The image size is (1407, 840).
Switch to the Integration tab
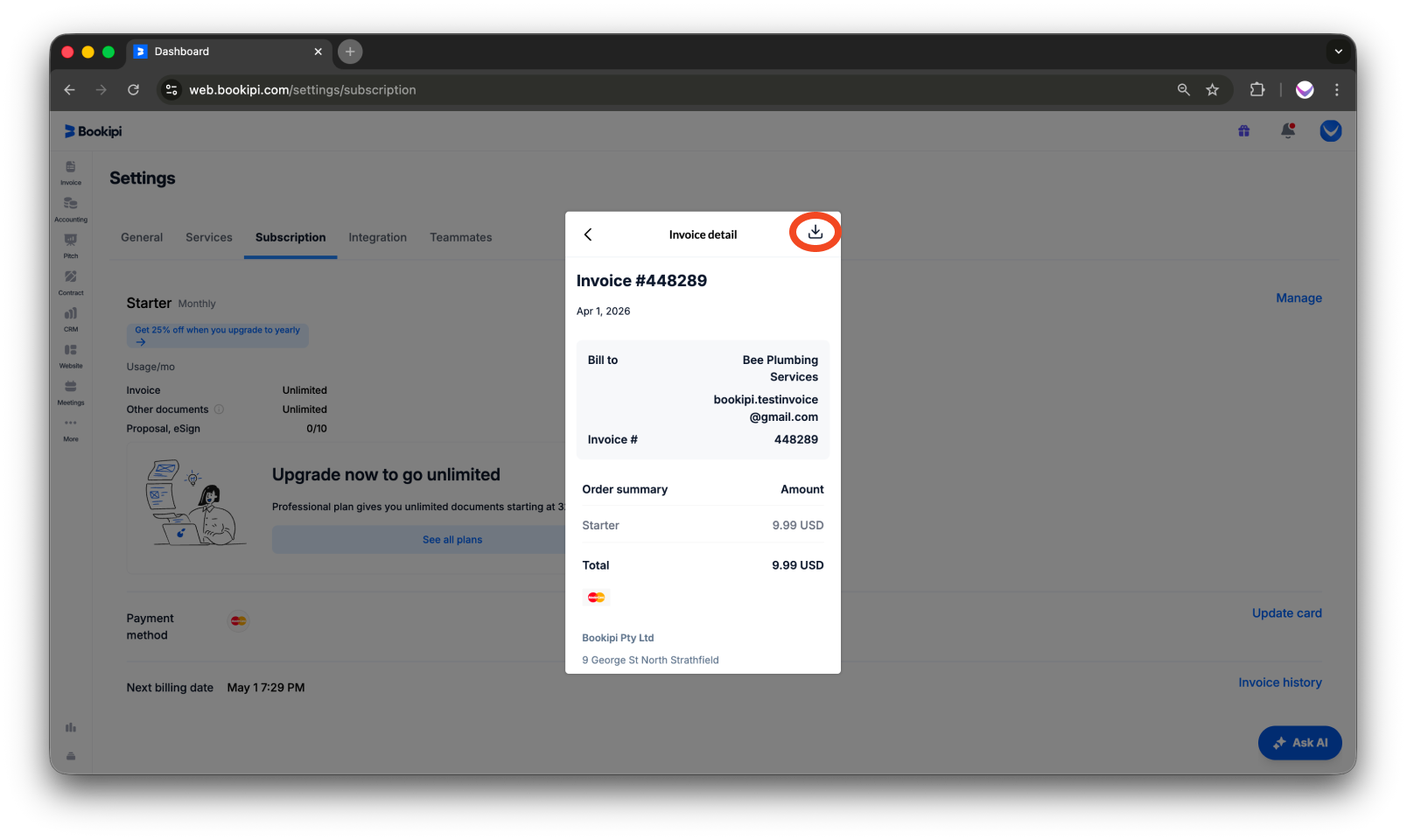point(377,237)
